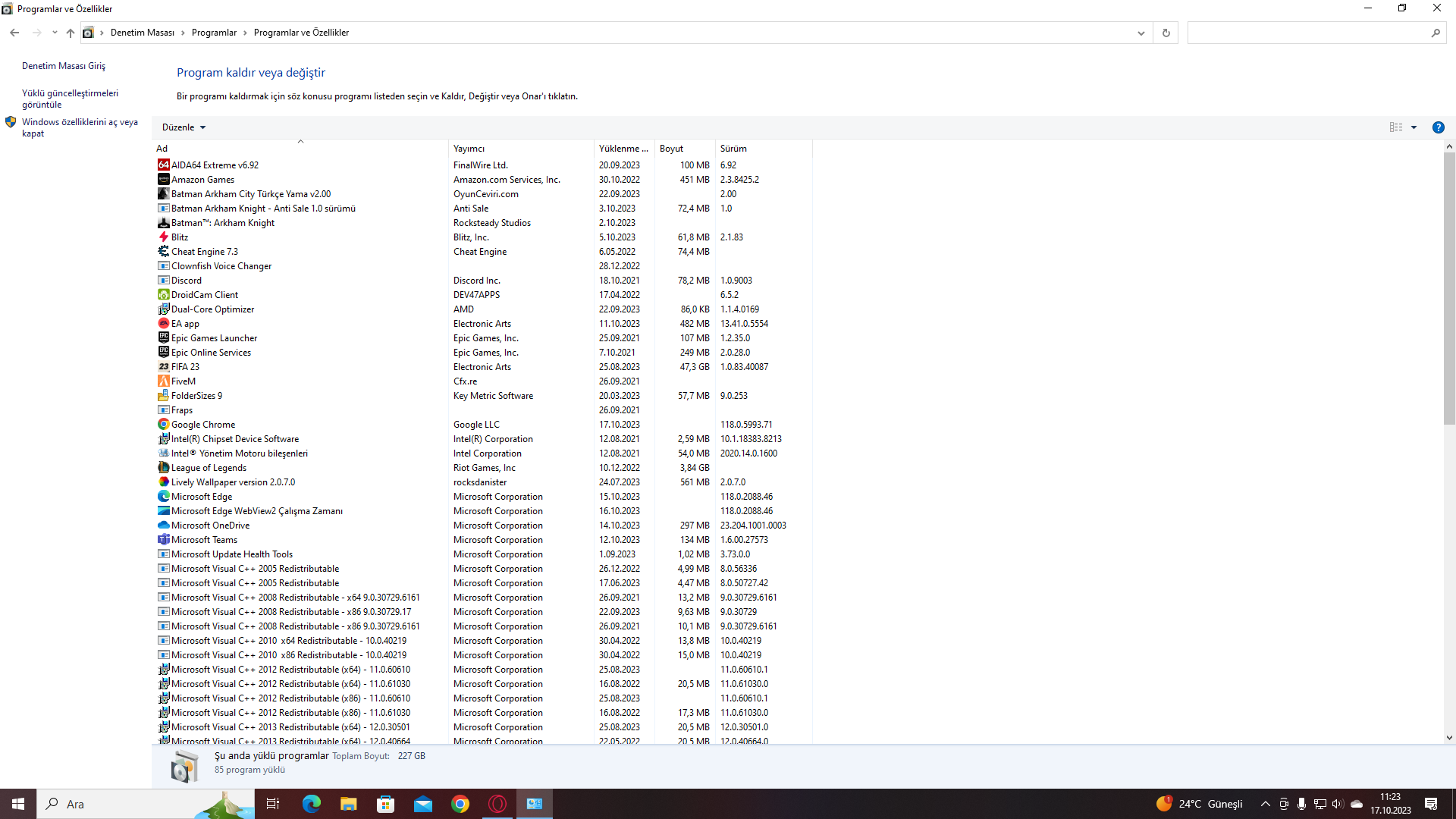Image resolution: width=1456 pixels, height=819 pixels.
Task: Click the shield icon beside Windows özelliklerini link
Action: click(x=11, y=121)
